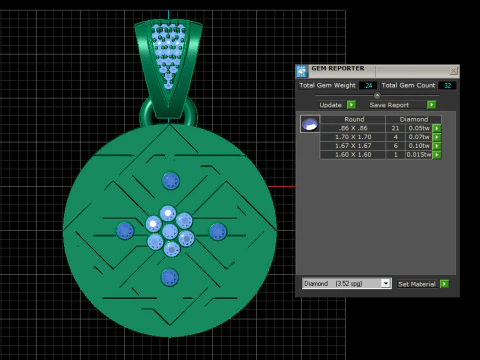Click the Update button label
Image resolution: width=480 pixels, height=360 pixels.
330,105
